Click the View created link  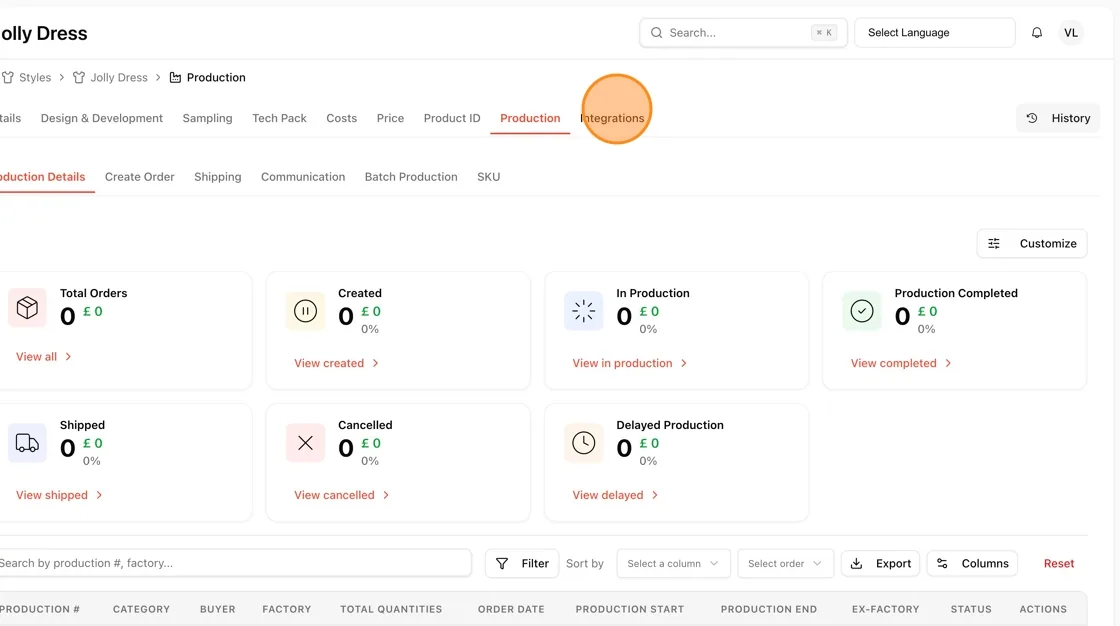tap(336, 363)
